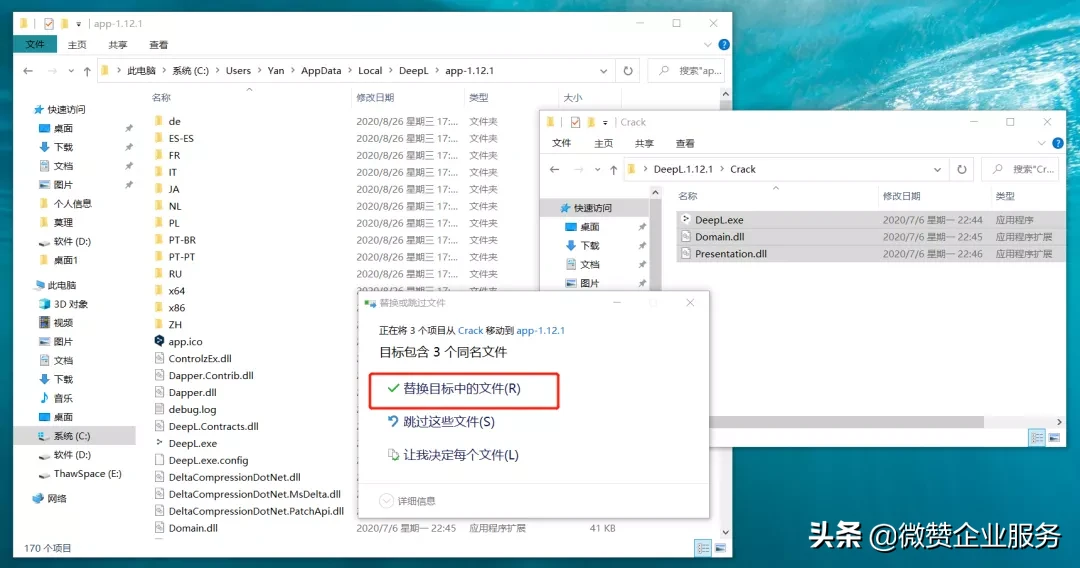Open 文件 tab in app-1.12.1 window

pos(35,45)
